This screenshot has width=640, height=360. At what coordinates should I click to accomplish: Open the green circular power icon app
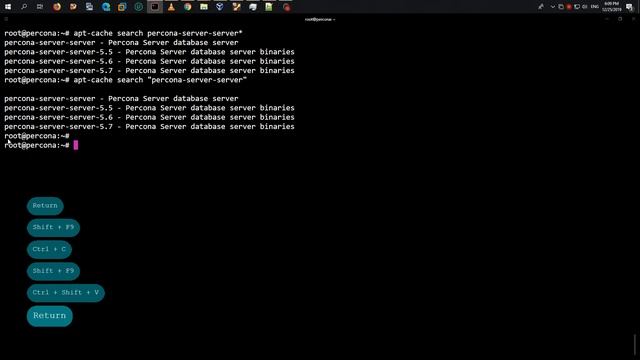click(138, 7)
